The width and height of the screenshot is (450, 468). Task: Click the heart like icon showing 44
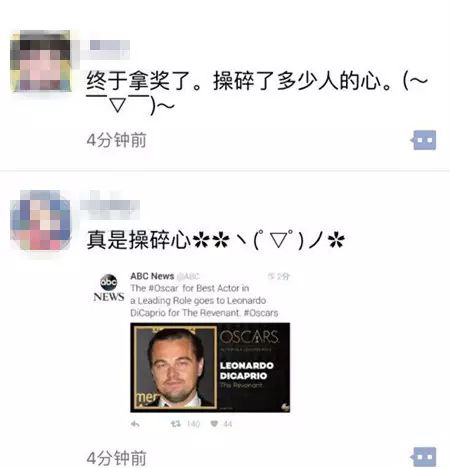(214, 424)
